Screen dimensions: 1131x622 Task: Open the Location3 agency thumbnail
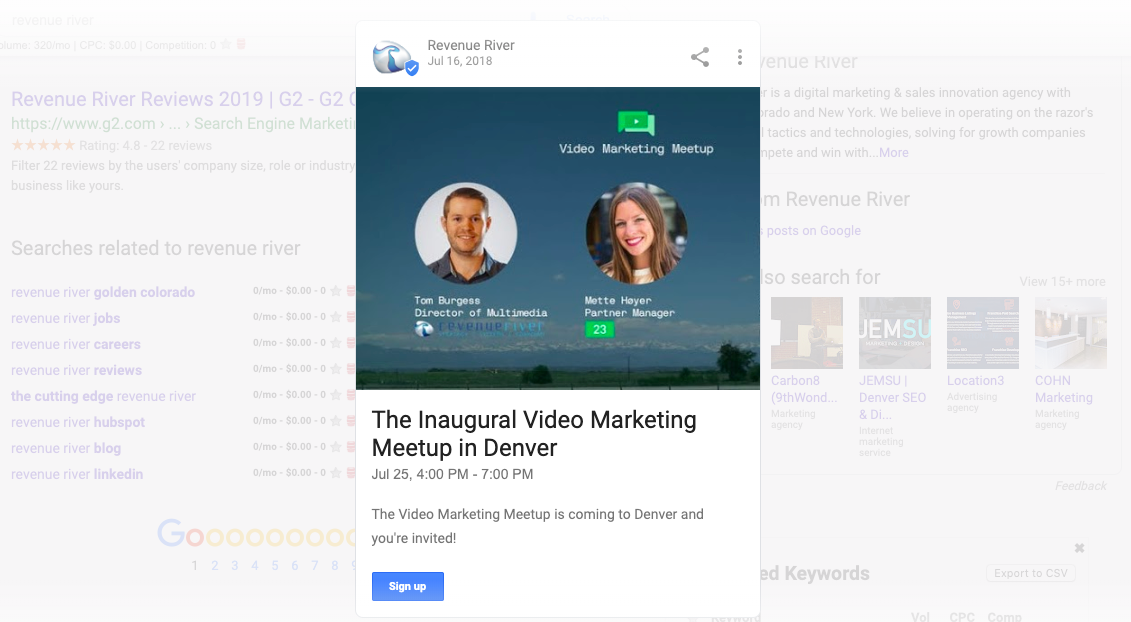(982, 333)
